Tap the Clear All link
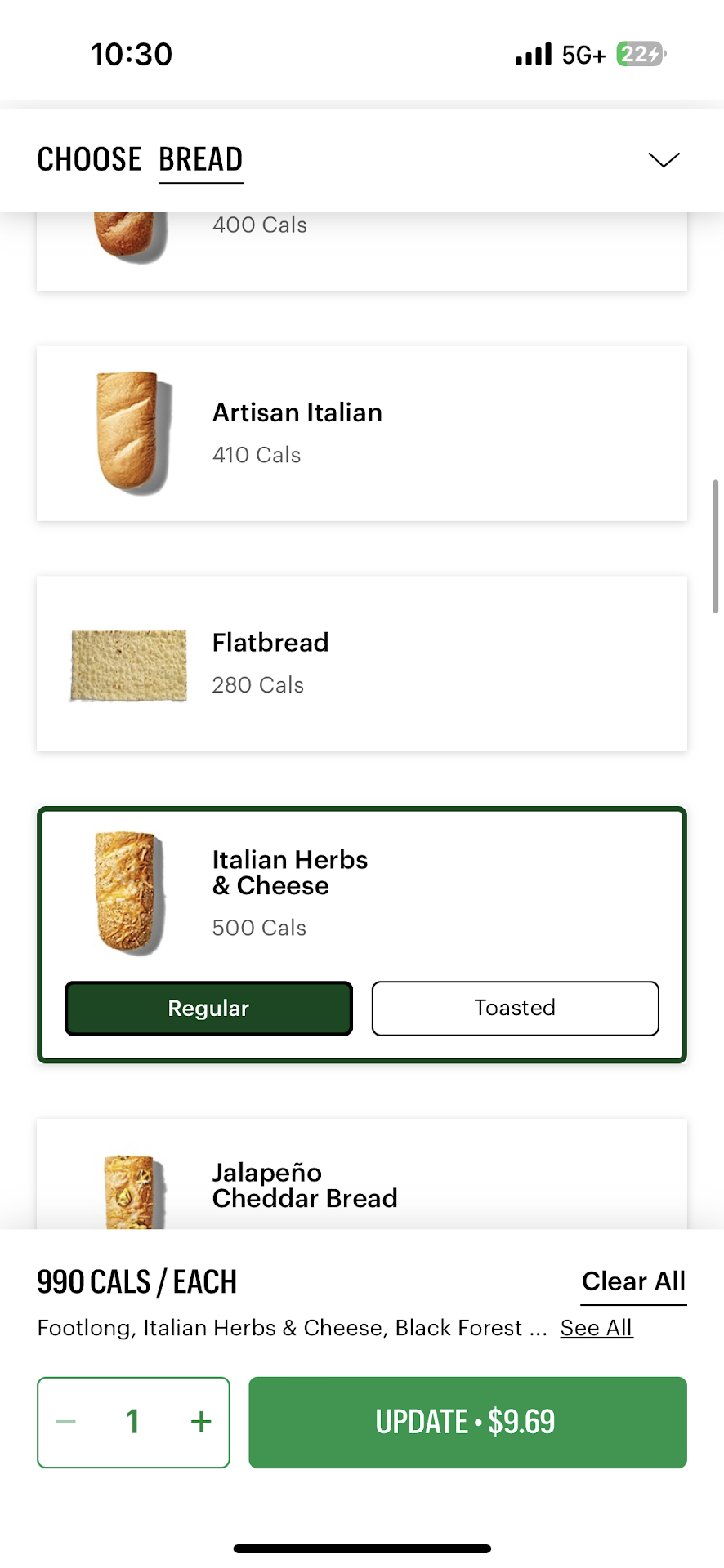Screen dimensions: 724x1568 633,1281
